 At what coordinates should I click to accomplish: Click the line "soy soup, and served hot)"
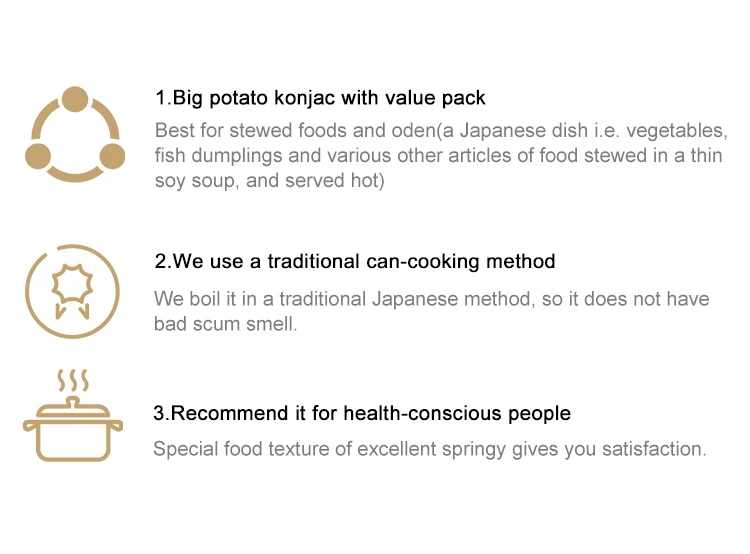coord(269,181)
